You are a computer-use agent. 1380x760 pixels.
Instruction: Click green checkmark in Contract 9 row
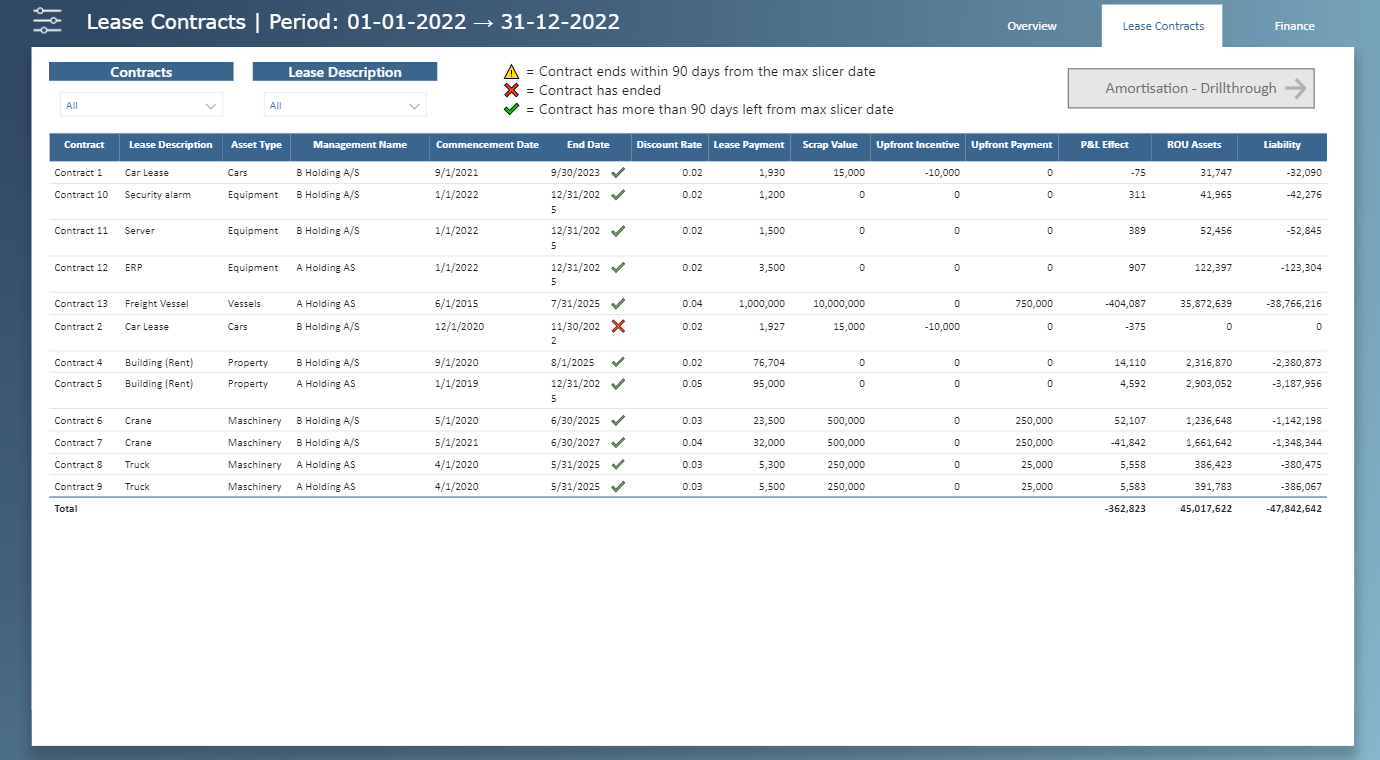point(618,486)
